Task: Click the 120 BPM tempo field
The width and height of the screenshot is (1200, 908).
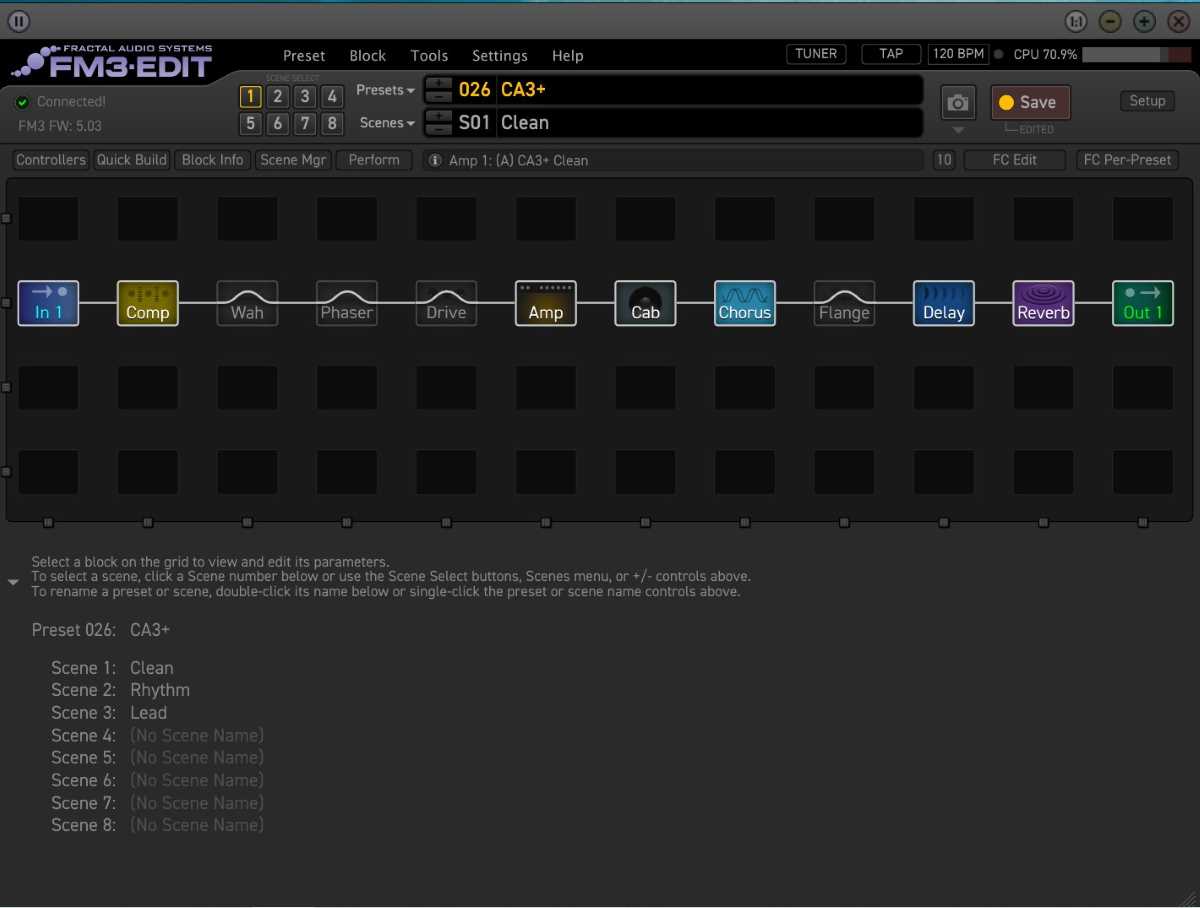Action: (958, 54)
